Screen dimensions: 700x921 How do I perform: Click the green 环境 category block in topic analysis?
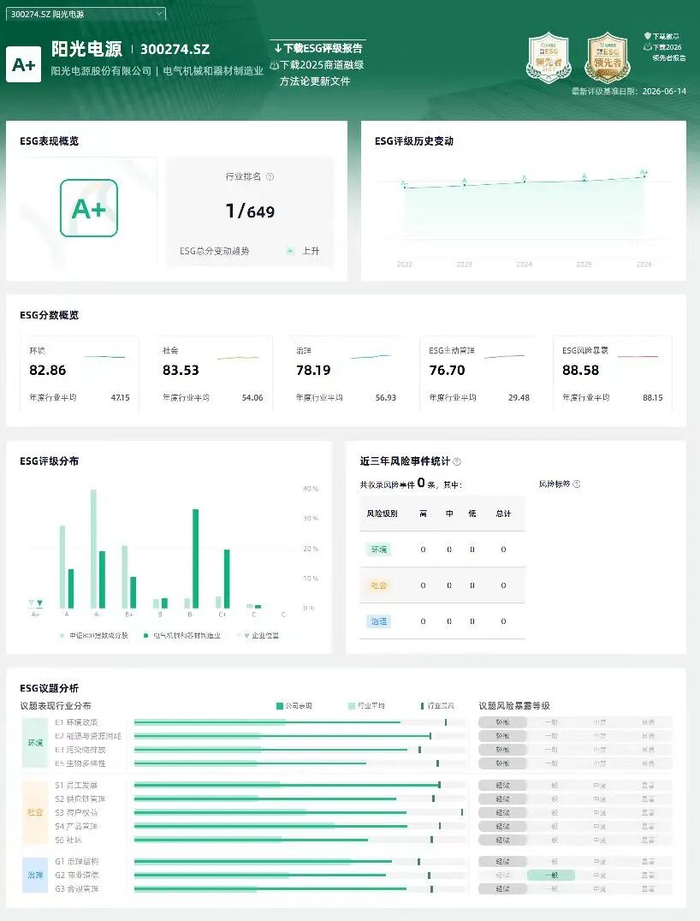[35, 742]
